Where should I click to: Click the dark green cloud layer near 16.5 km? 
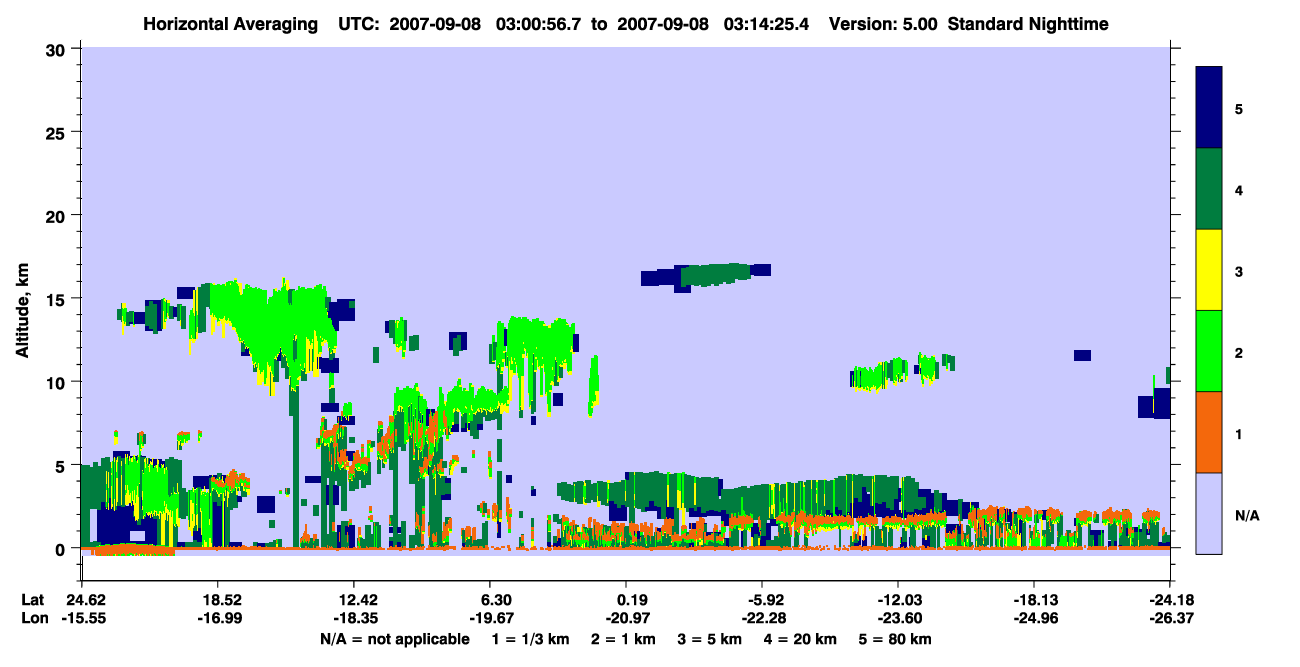[715, 274]
